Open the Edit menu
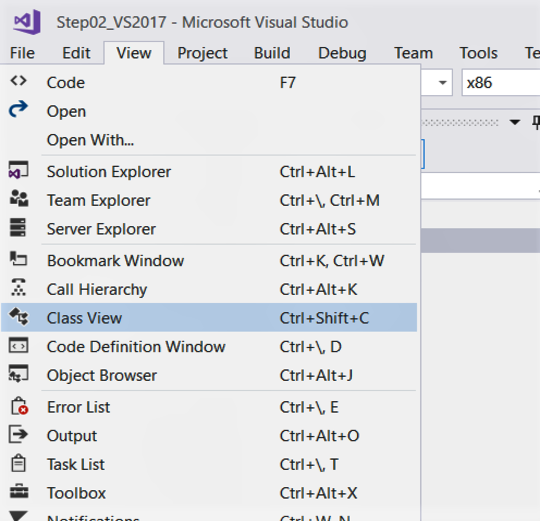This screenshot has height=521, width=540. point(76,53)
